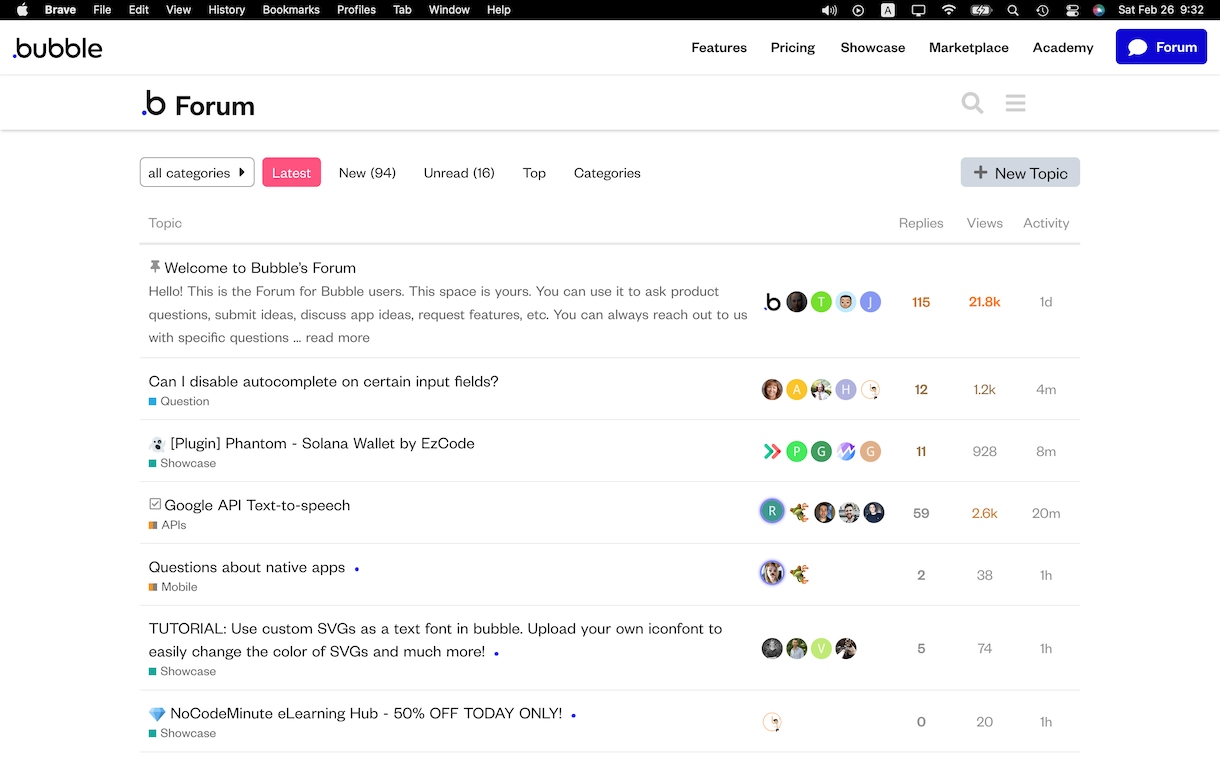
Task: Click the b Forum logo
Action: [198, 104]
